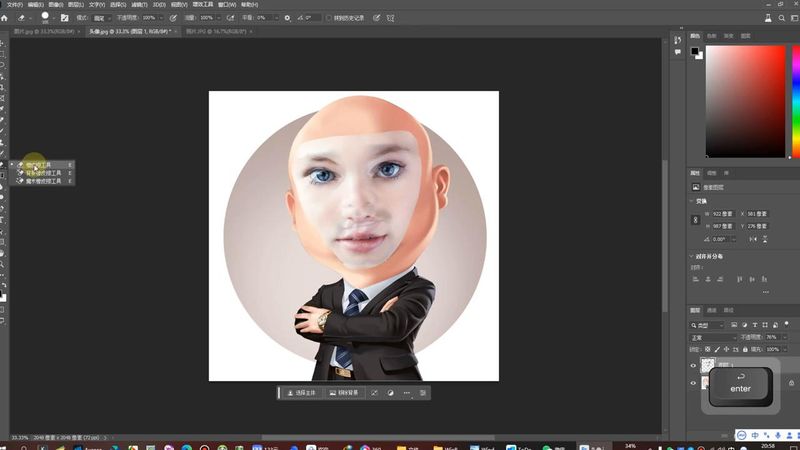Image resolution: width=800 pixels, height=450 pixels.
Task: Toggle pressure for size icon
Action: point(376,18)
